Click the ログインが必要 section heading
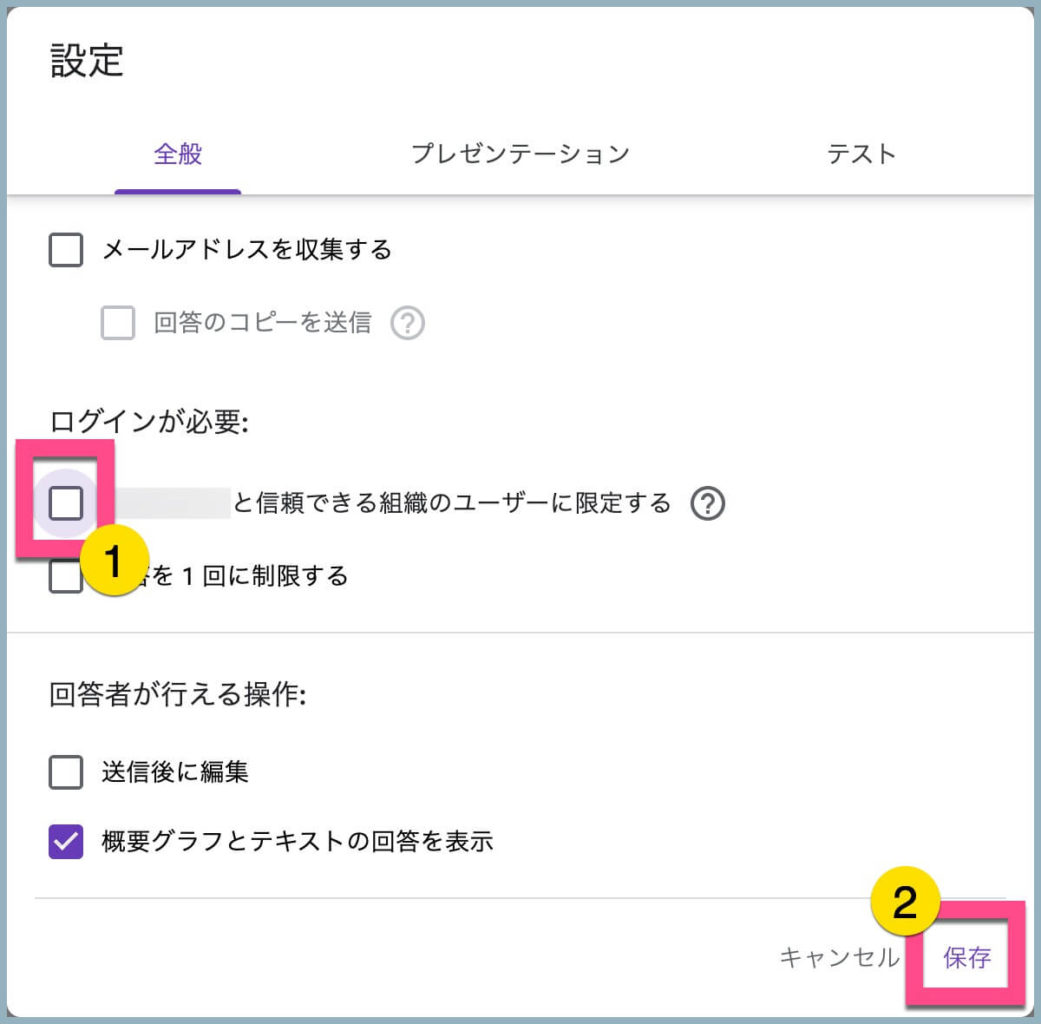1041x1024 pixels. tap(148, 423)
